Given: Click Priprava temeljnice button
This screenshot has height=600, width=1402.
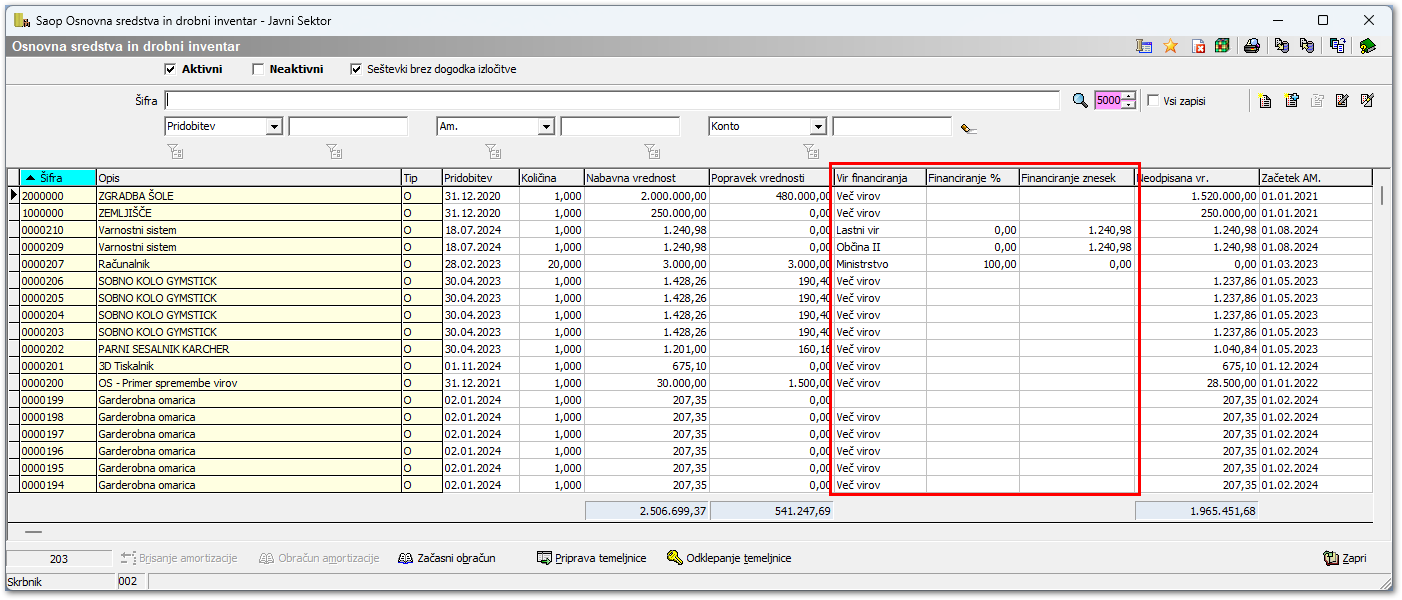Looking at the screenshot, I should pos(591,558).
